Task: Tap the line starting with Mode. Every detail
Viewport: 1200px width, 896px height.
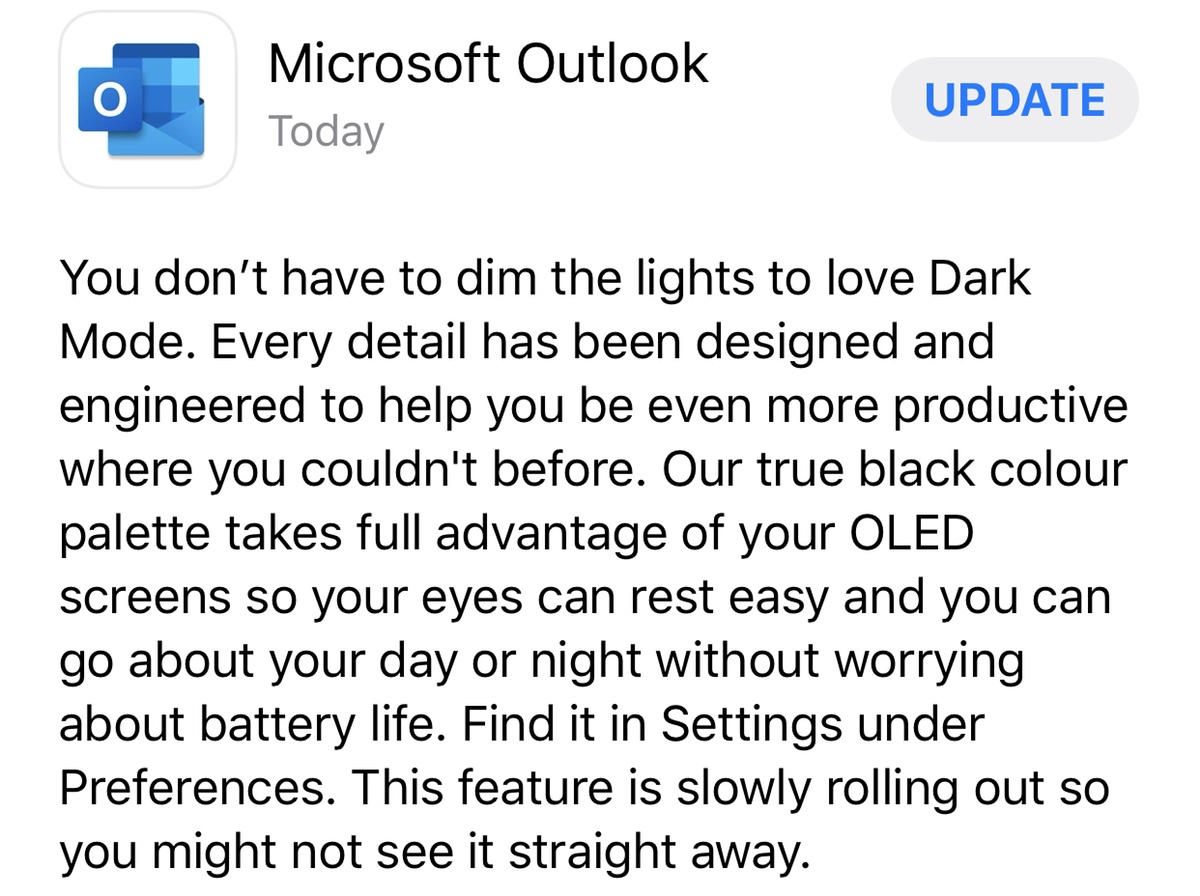Action: point(526,342)
